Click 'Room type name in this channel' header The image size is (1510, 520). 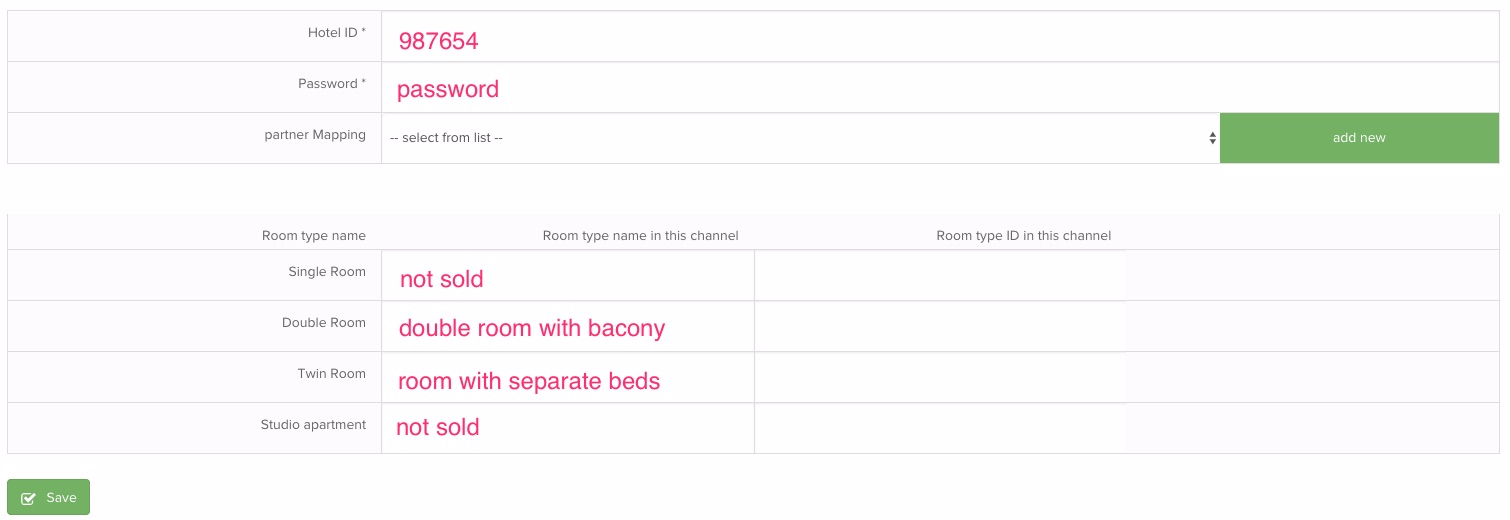640,236
